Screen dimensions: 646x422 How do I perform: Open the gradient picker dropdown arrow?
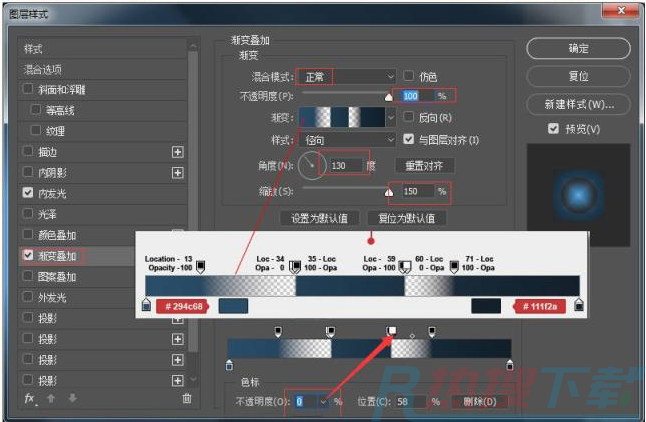pos(391,118)
